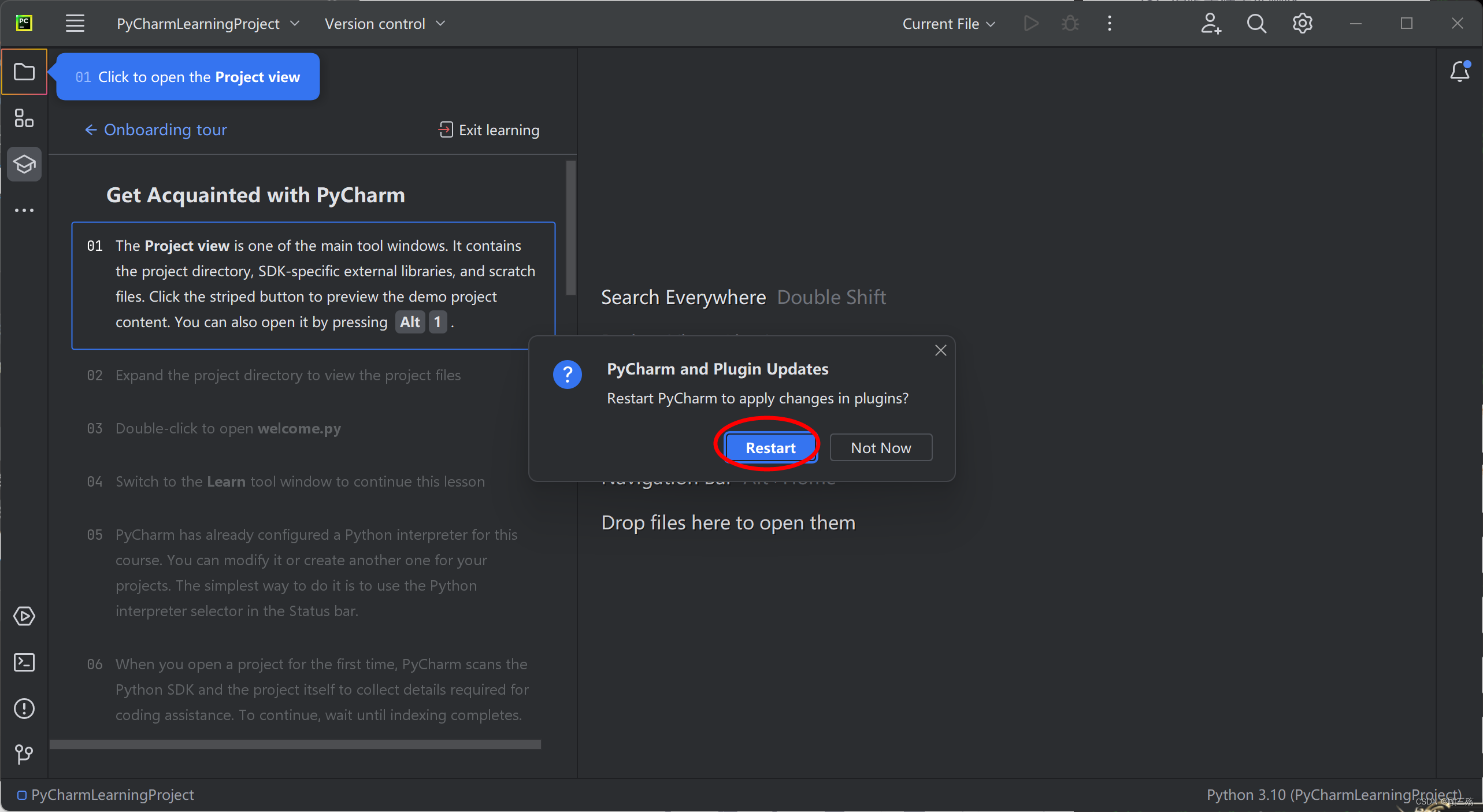Click PyCharmLearningProject in the status bar
Image resolution: width=1483 pixels, height=812 pixels.
pyautogui.click(x=106, y=795)
